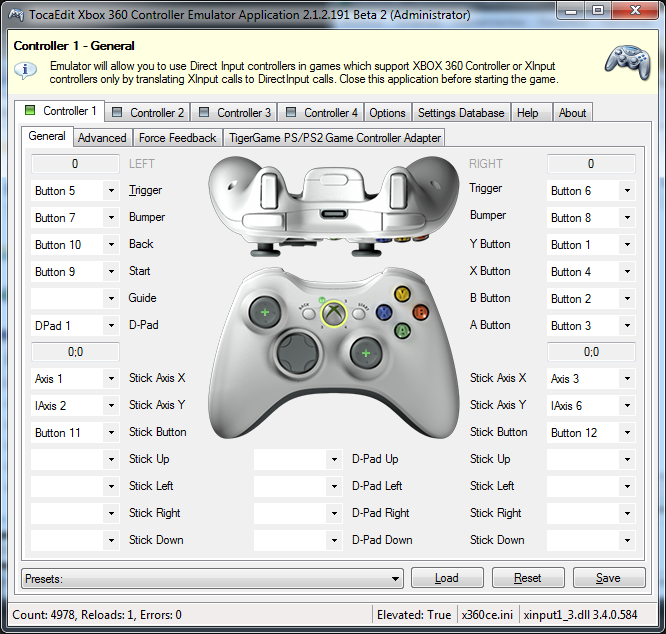Image resolution: width=666 pixels, height=634 pixels.
Task: Click the right trigger value field showing 0
Action: [x=591, y=164]
